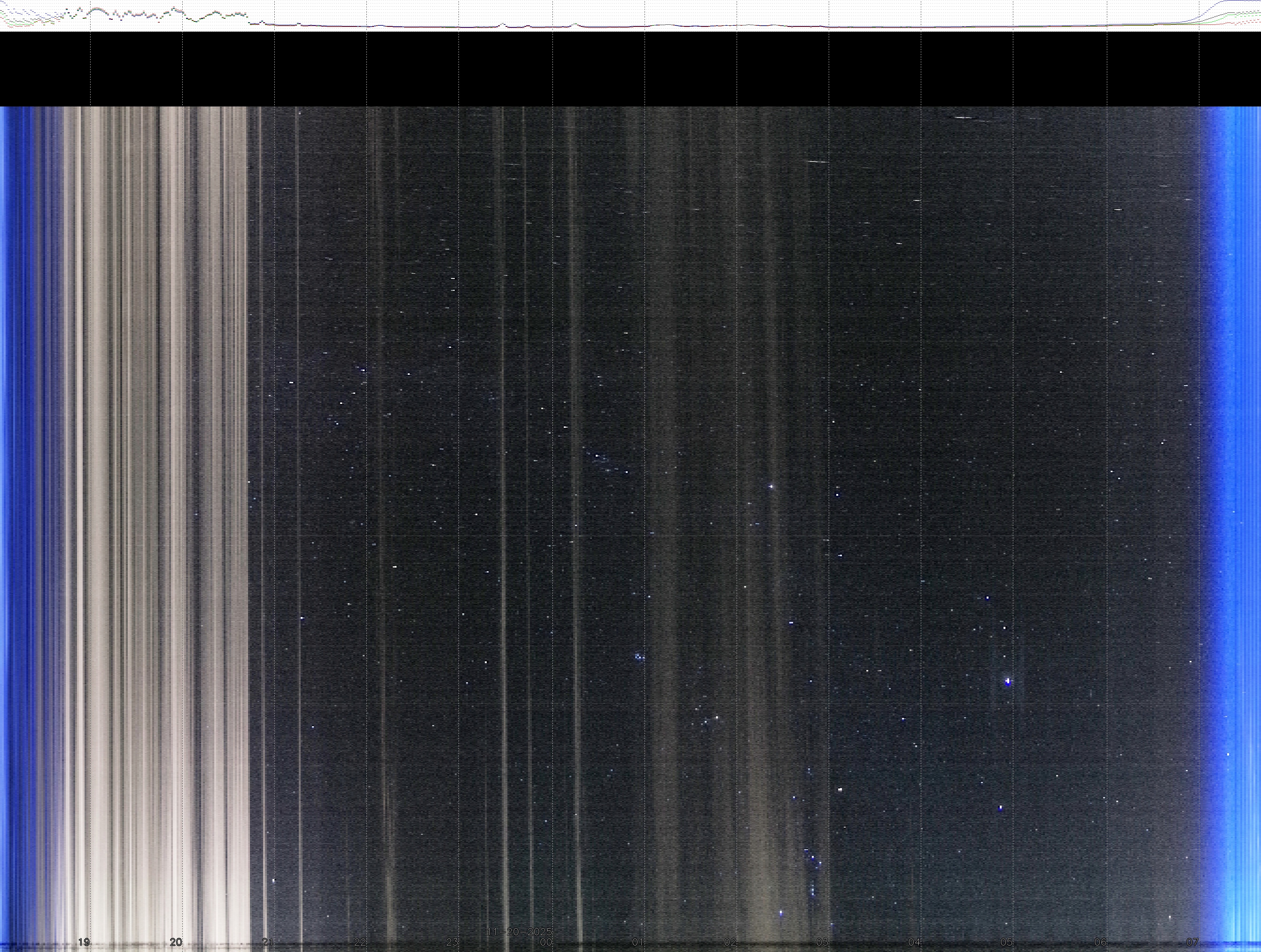Click the 00 midnight hour label
The height and width of the screenshot is (952, 1261).
[x=546, y=942]
